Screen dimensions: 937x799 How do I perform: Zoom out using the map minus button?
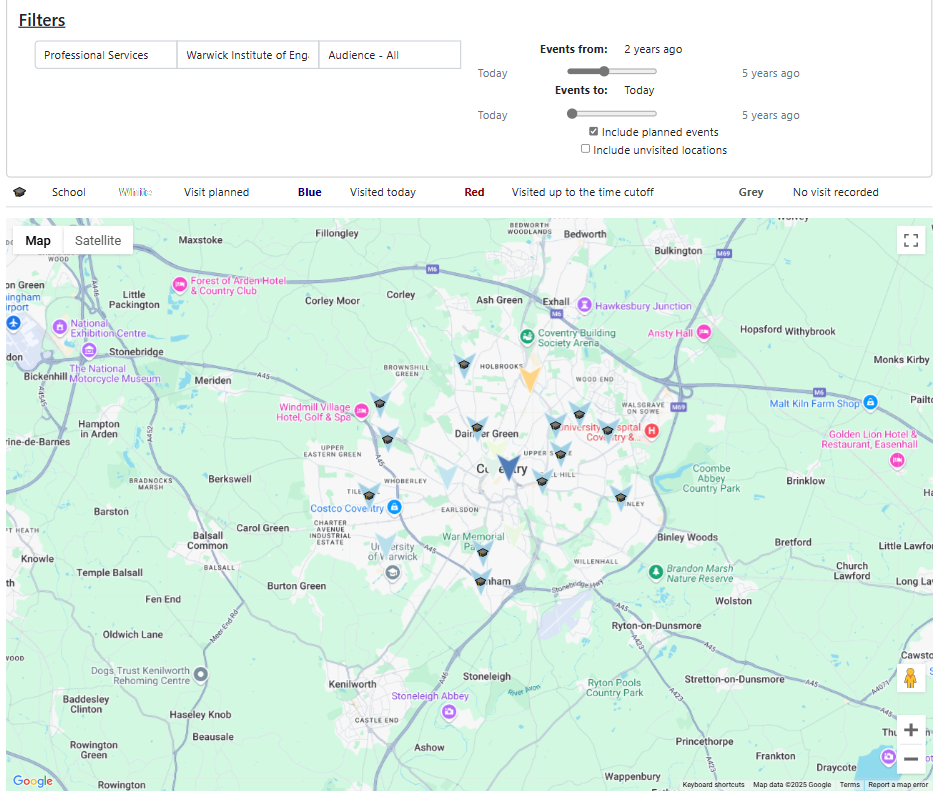(x=910, y=759)
